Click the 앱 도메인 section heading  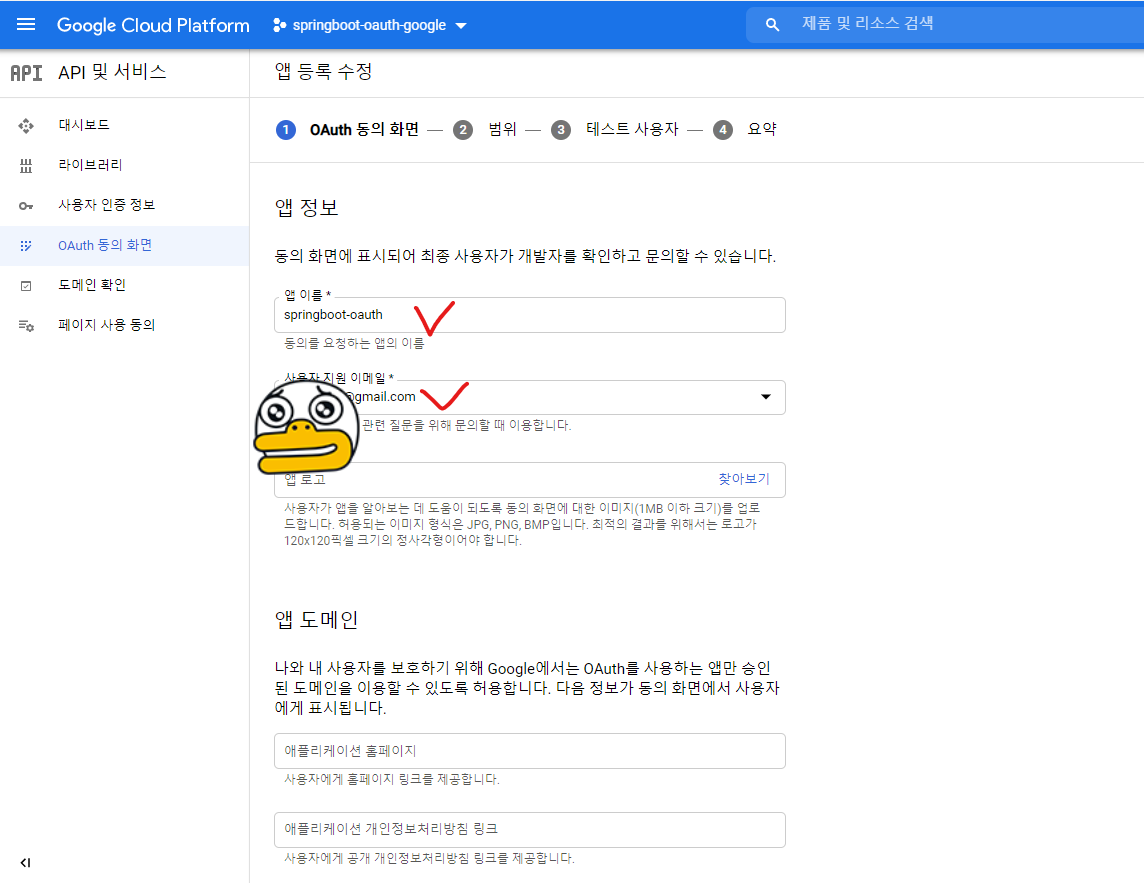(x=316, y=620)
